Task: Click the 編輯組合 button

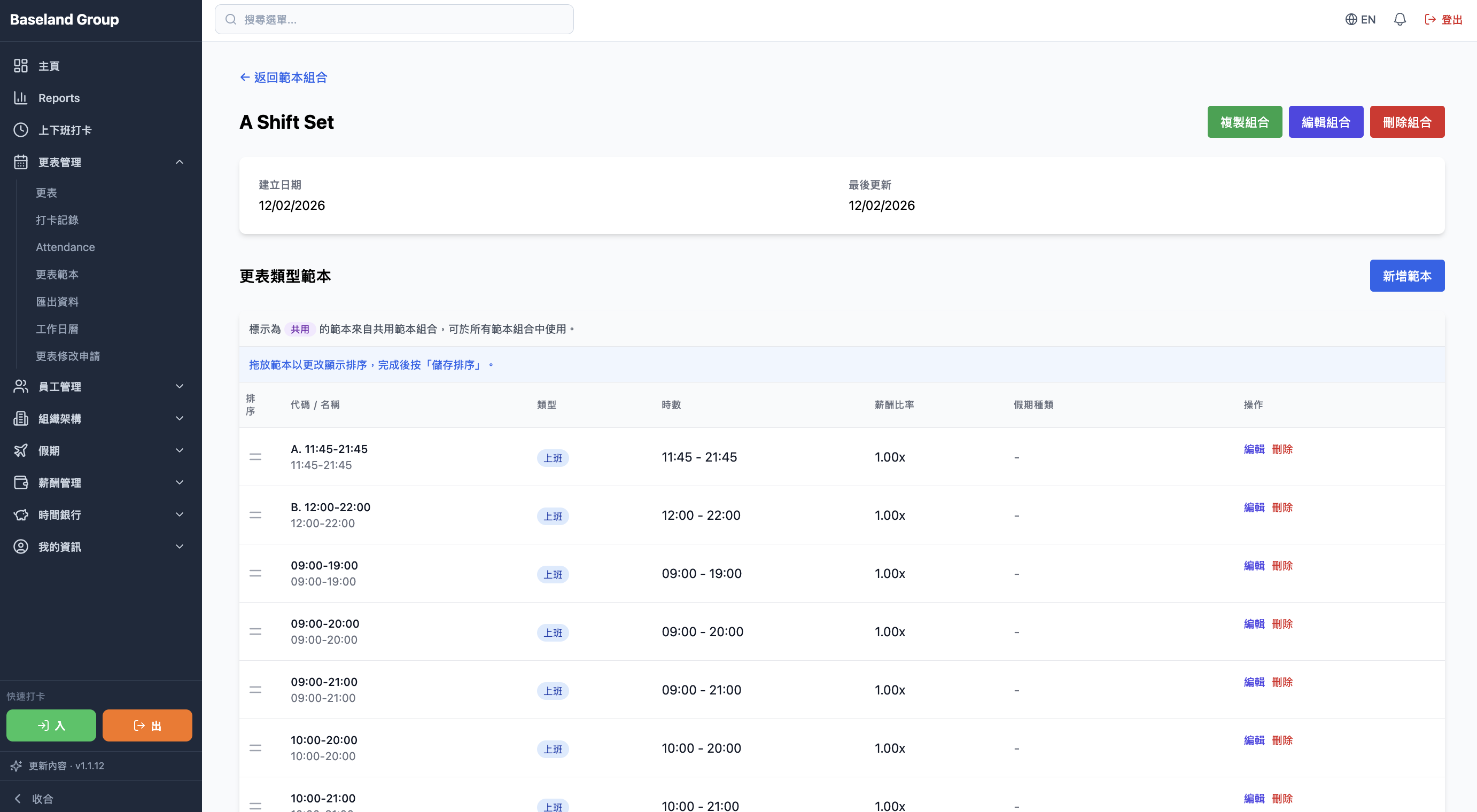Action: 1326,121
